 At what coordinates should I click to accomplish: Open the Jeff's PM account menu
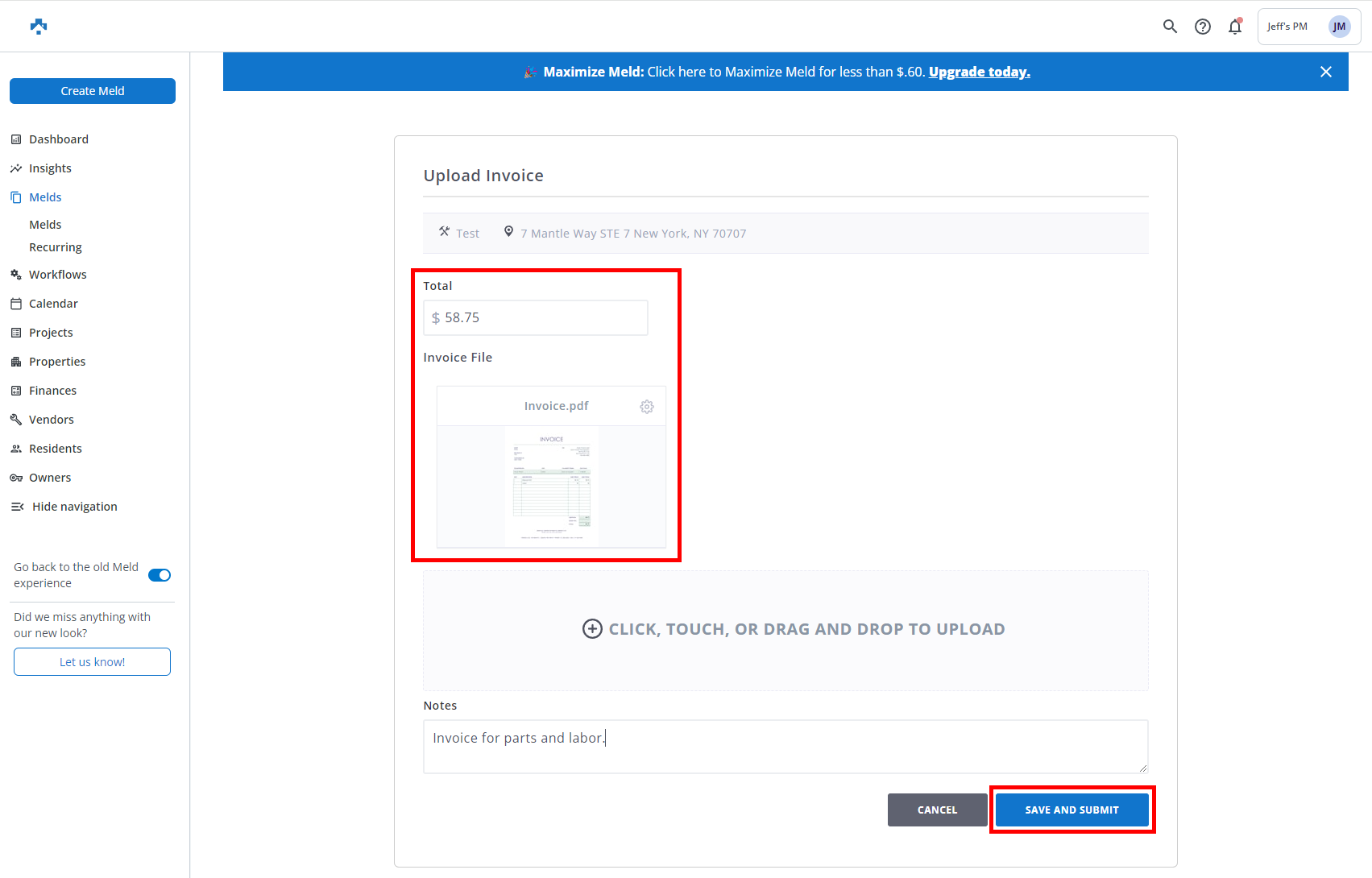click(1287, 27)
